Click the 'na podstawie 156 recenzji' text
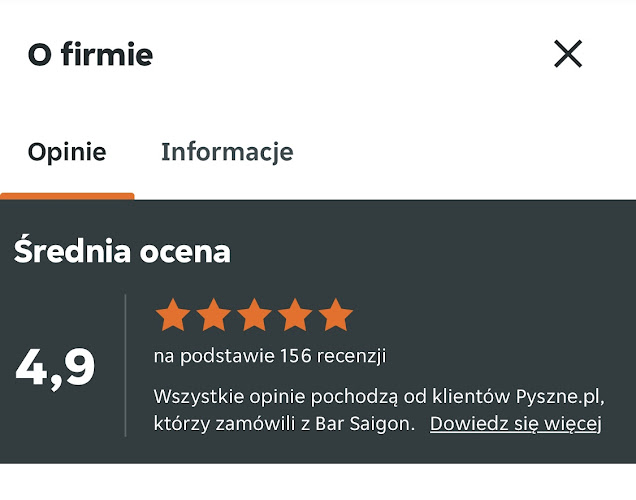The width and height of the screenshot is (636, 500). coord(269,356)
